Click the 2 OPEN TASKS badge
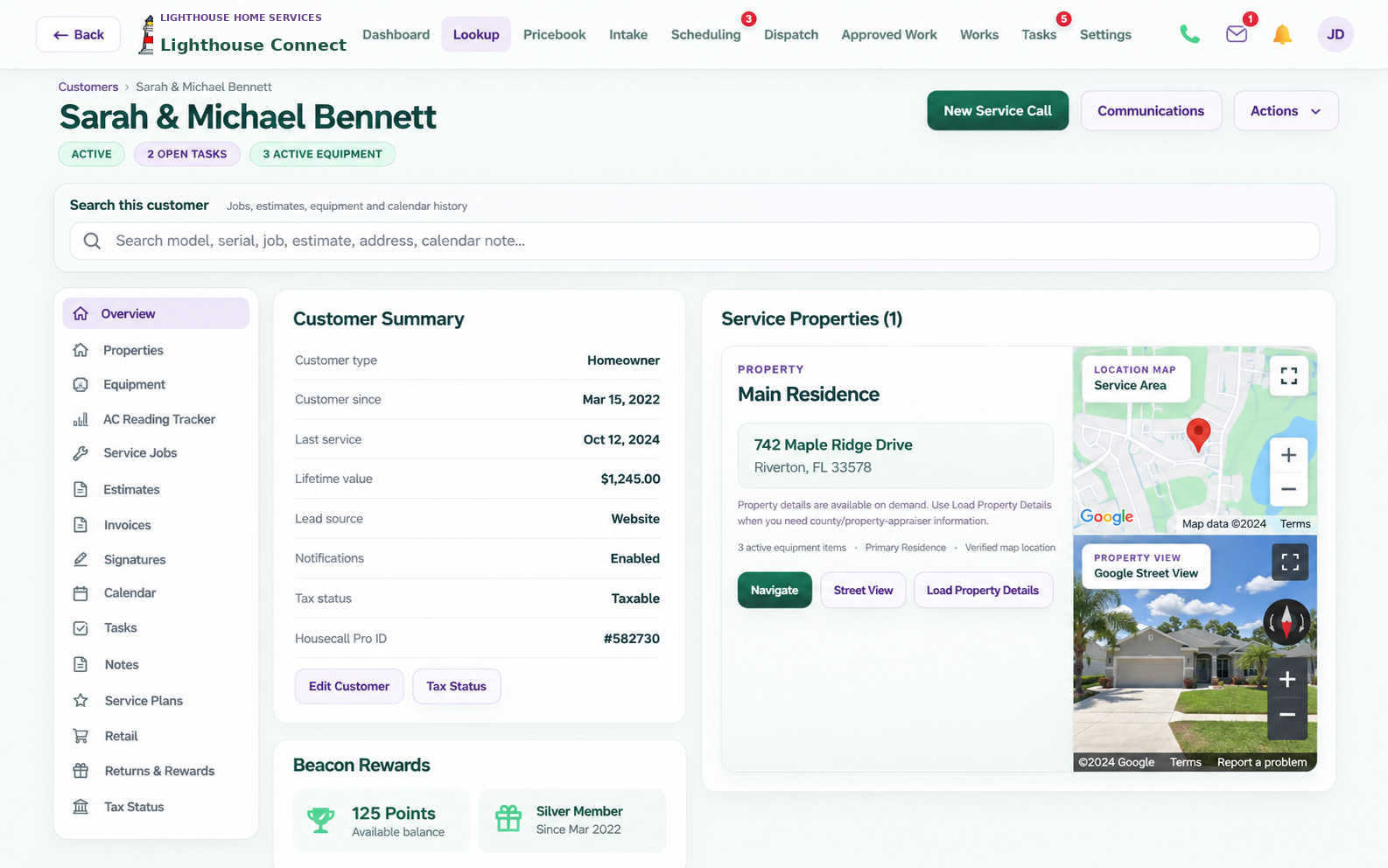This screenshot has width=1388, height=868. click(x=187, y=154)
